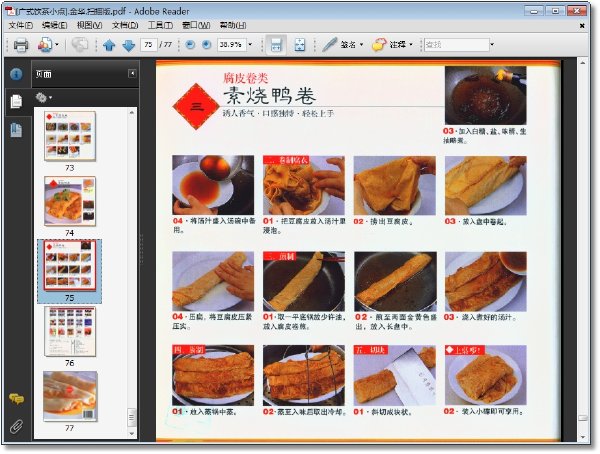Open the Comments panel bubble icon

tap(16, 399)
